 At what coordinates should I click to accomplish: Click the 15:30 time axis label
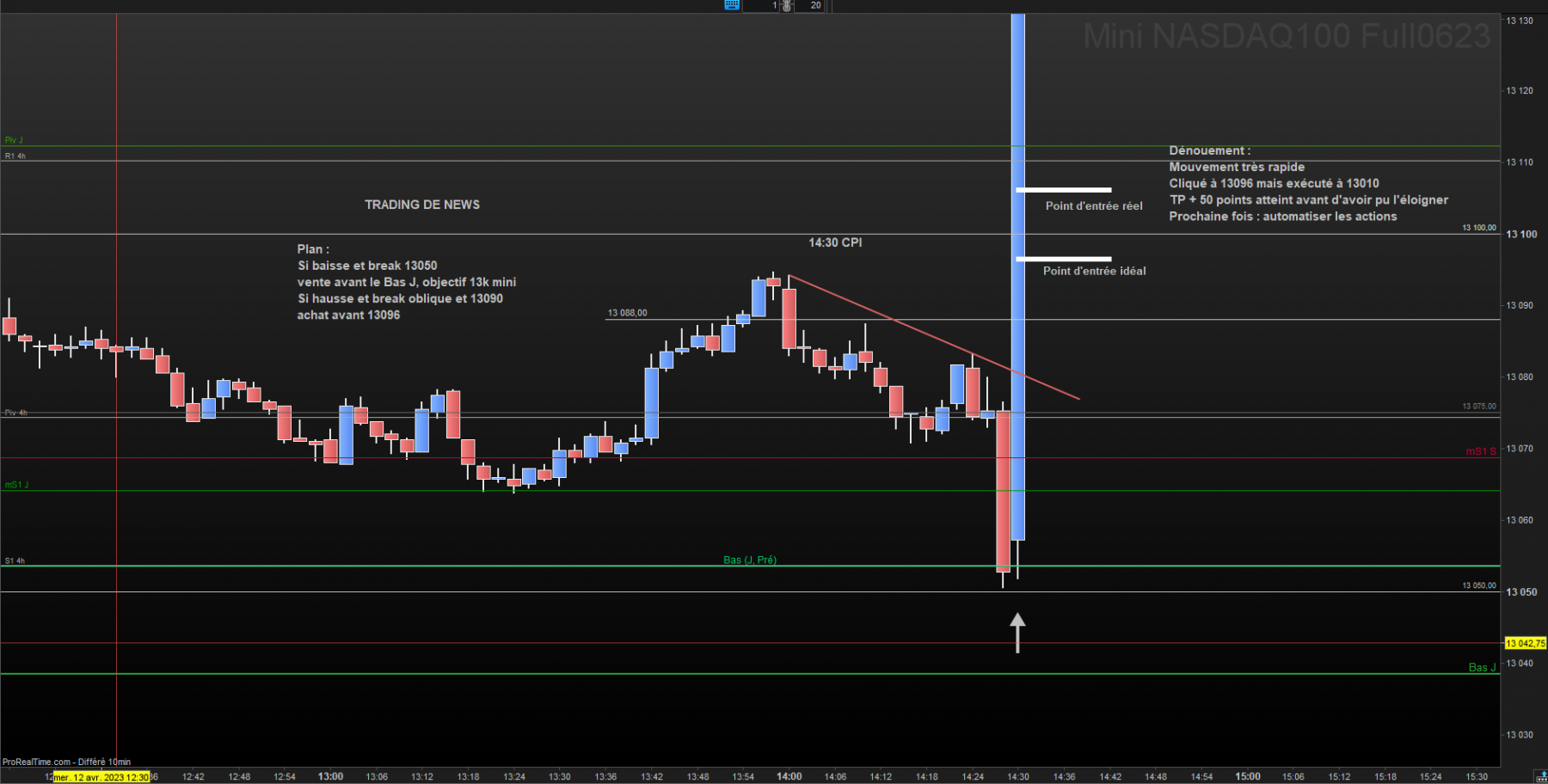(x=1477, y=776)
